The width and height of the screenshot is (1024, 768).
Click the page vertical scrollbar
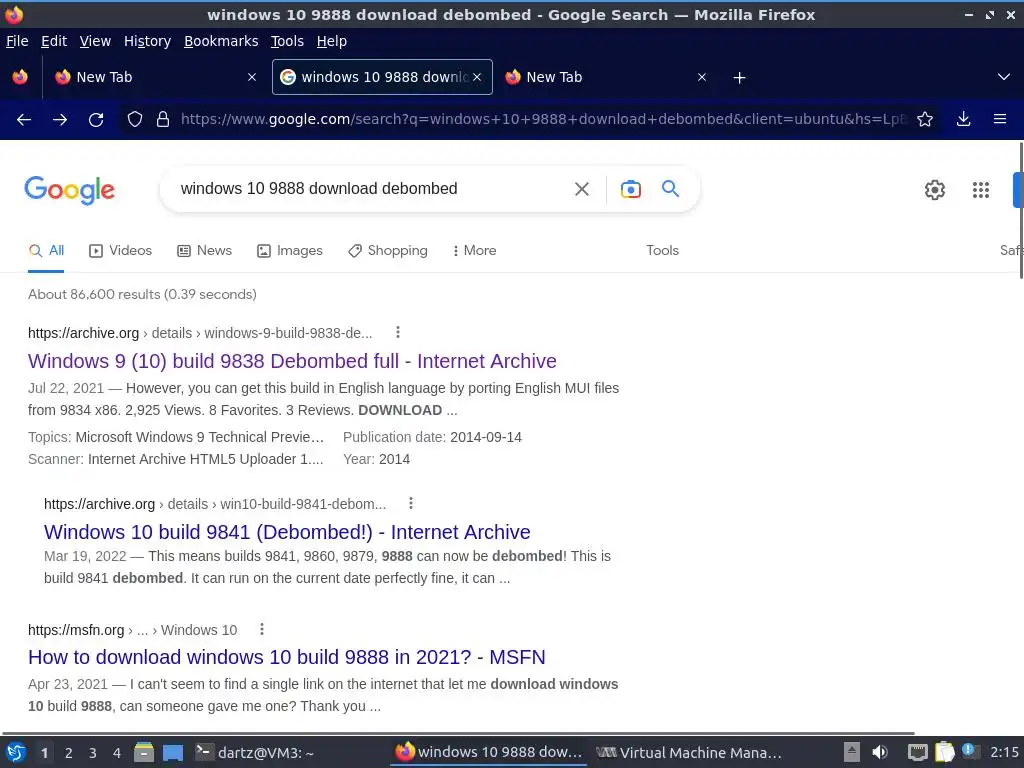[1020, 210]
